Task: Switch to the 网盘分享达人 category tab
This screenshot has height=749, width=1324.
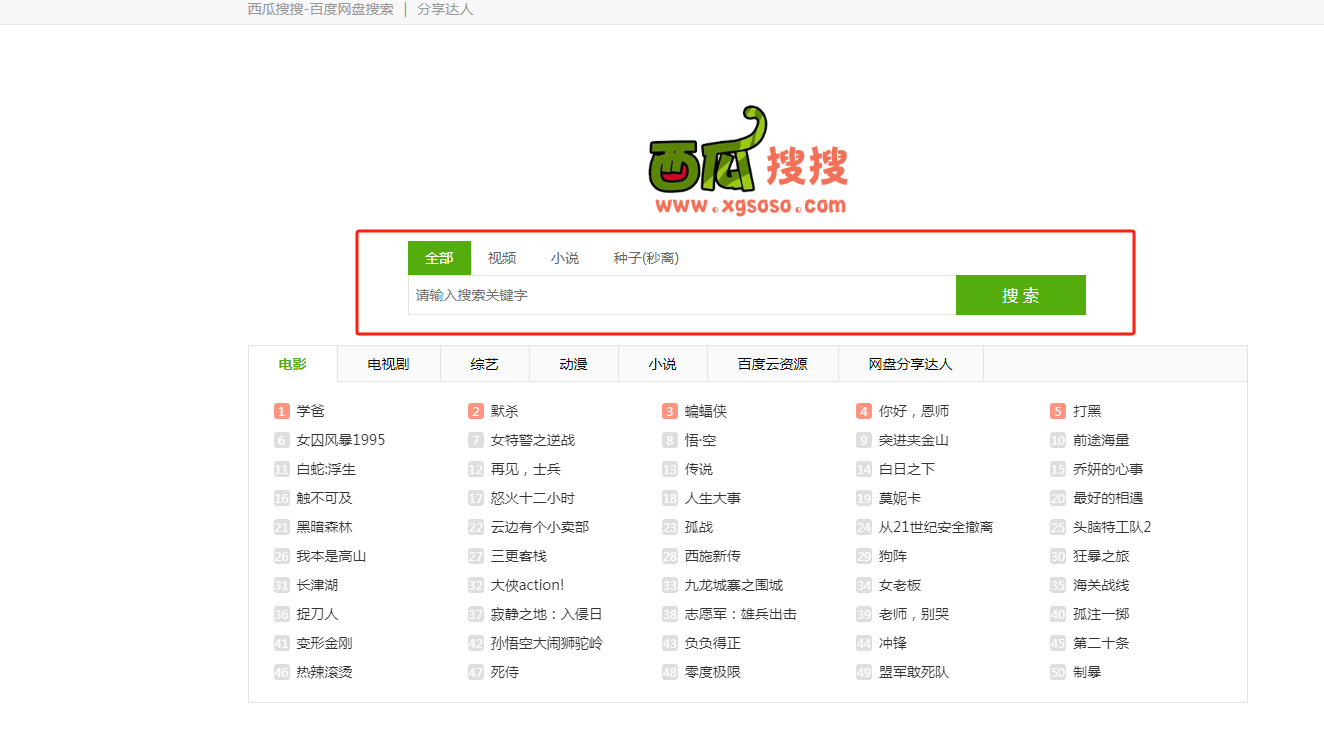Action: (910, 364)
